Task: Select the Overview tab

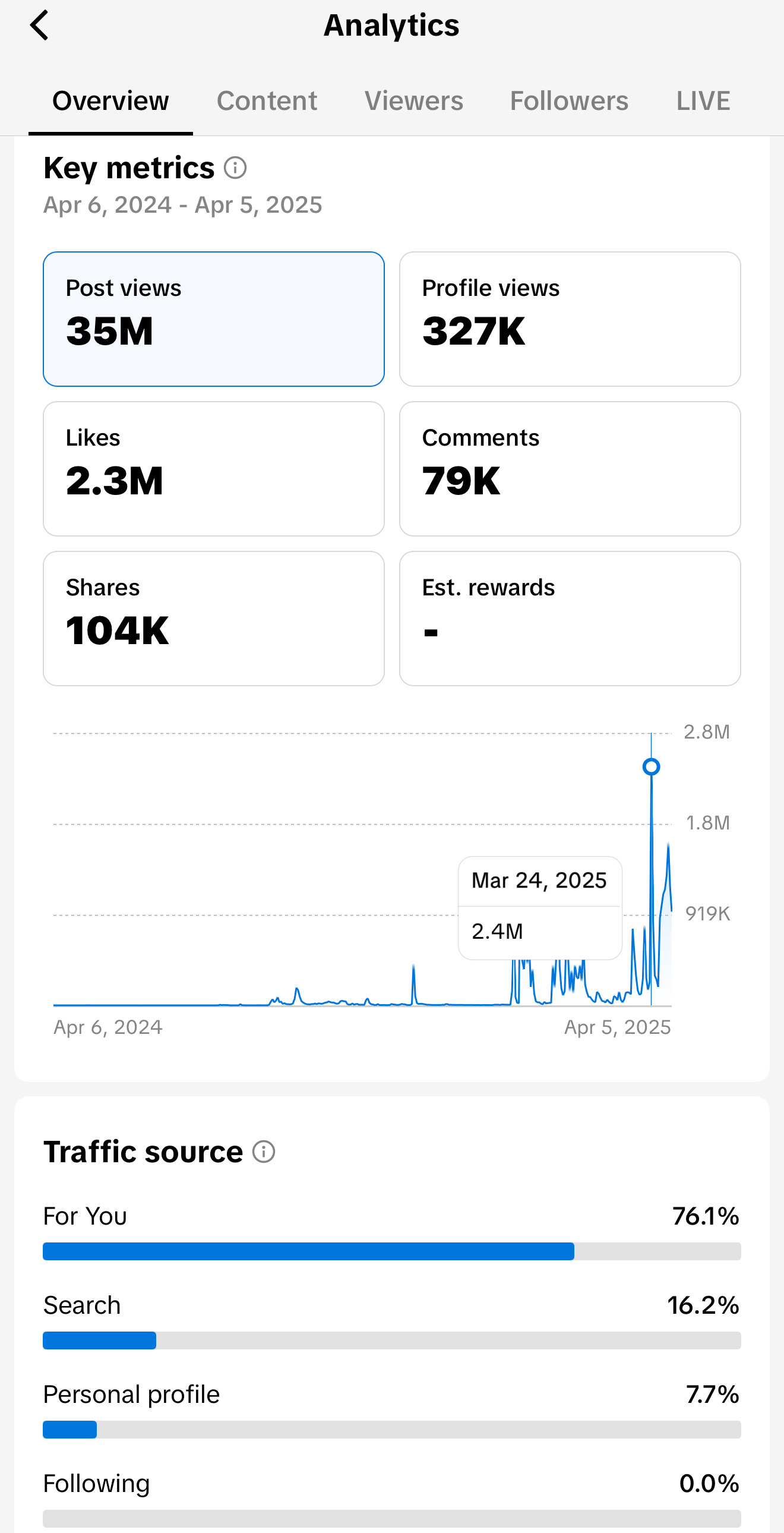Action: pyautogui.click(x=110, y=100)
